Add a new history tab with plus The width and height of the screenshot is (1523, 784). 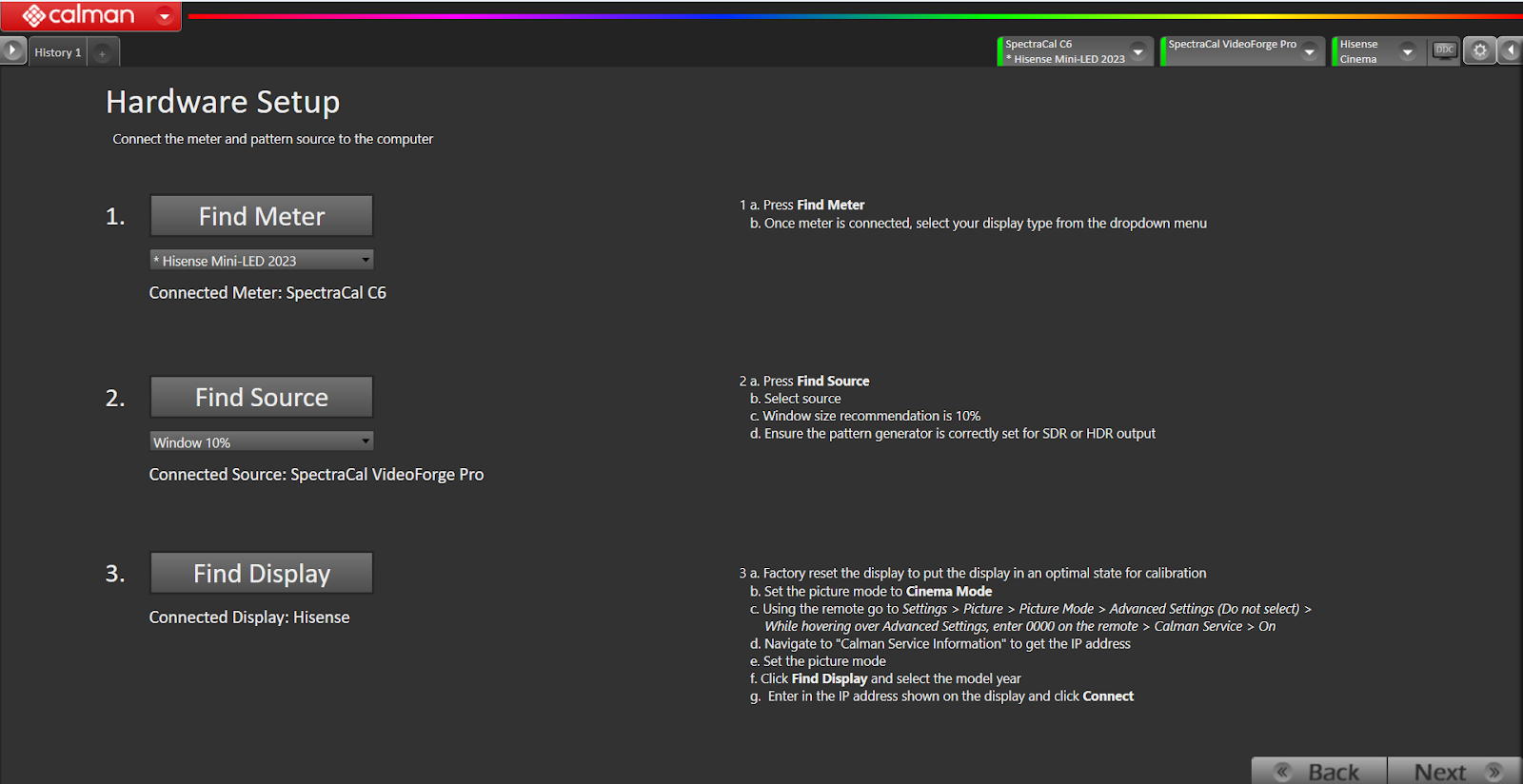[x=103, y=53]
